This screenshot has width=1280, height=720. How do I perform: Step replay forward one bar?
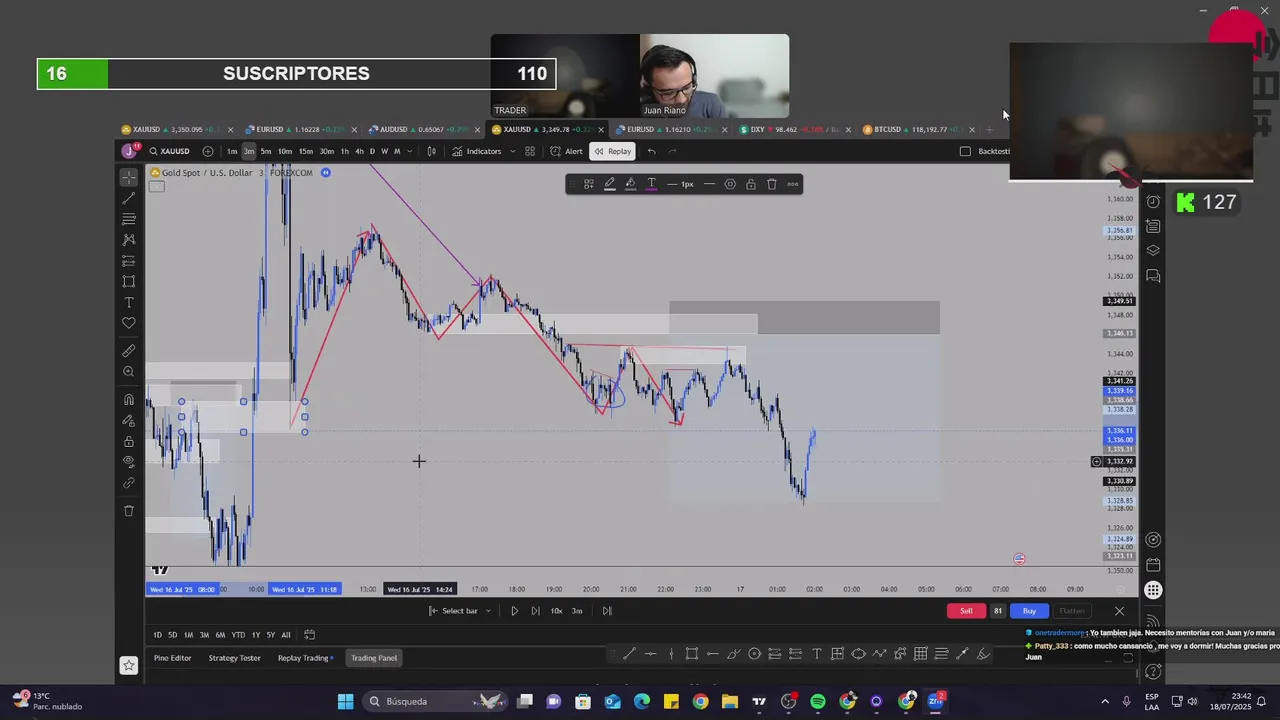click(x=535, y=611)
